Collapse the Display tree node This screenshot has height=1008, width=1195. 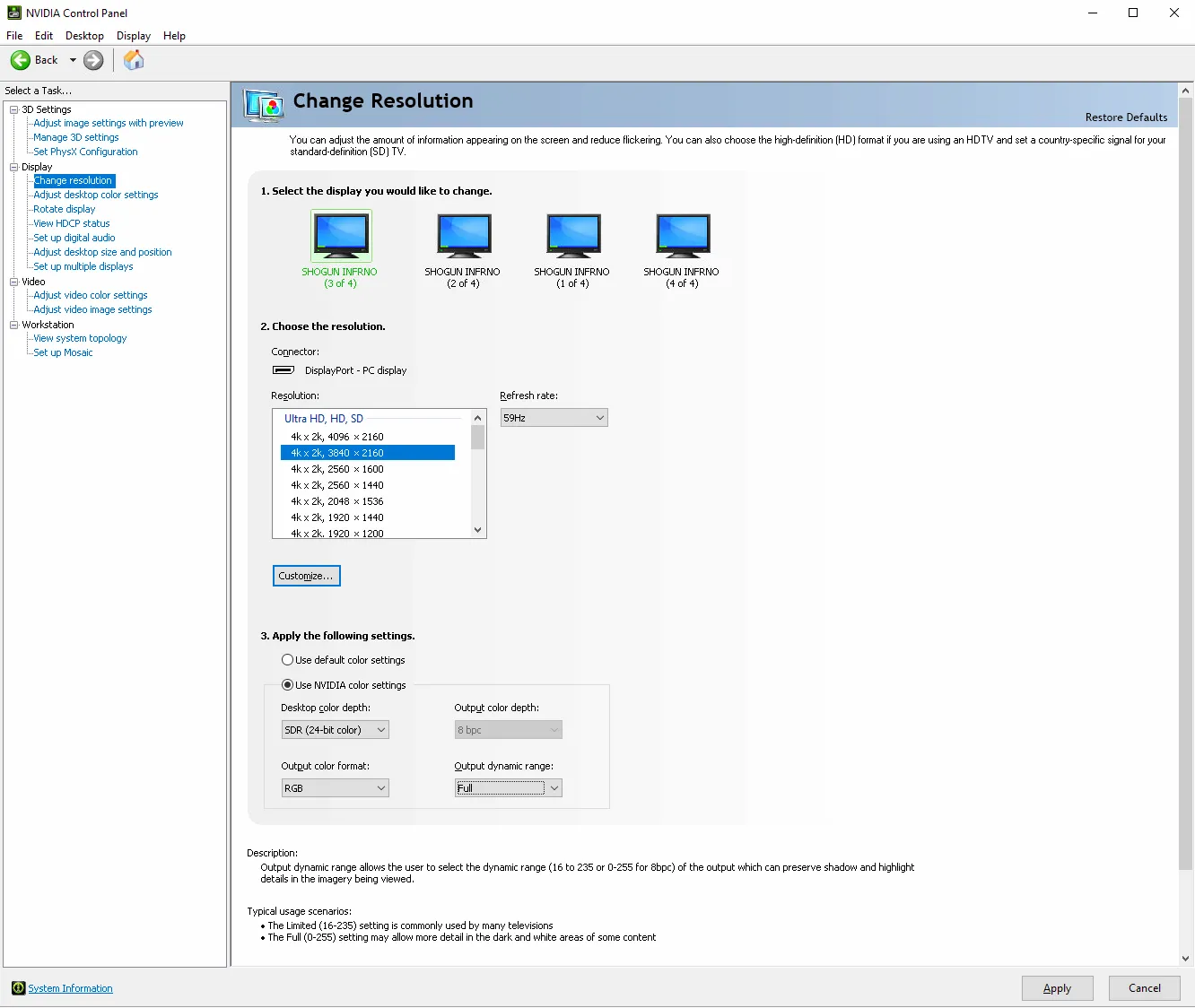click(14, 167)
